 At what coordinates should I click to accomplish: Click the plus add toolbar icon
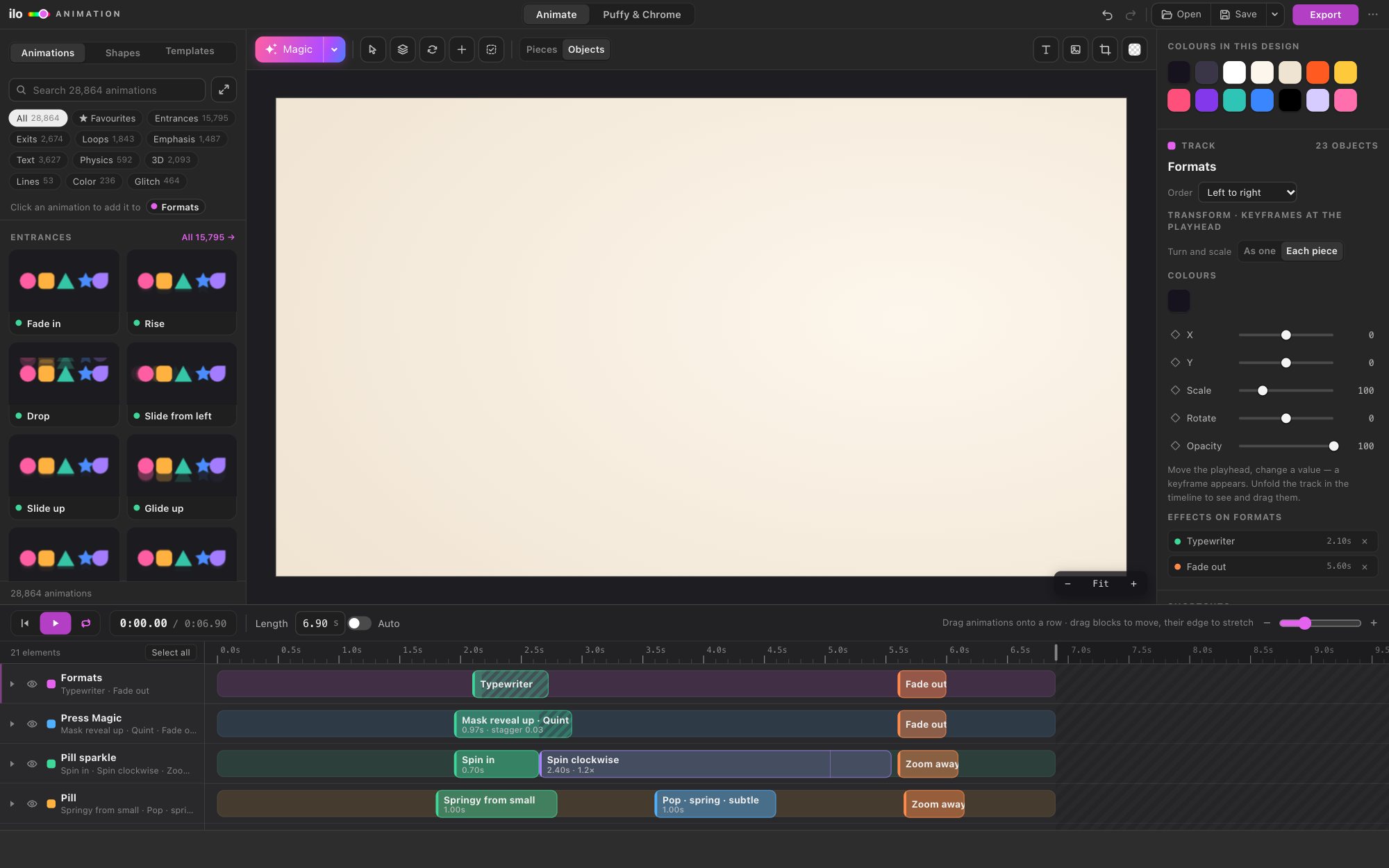[x=462, y=49]
